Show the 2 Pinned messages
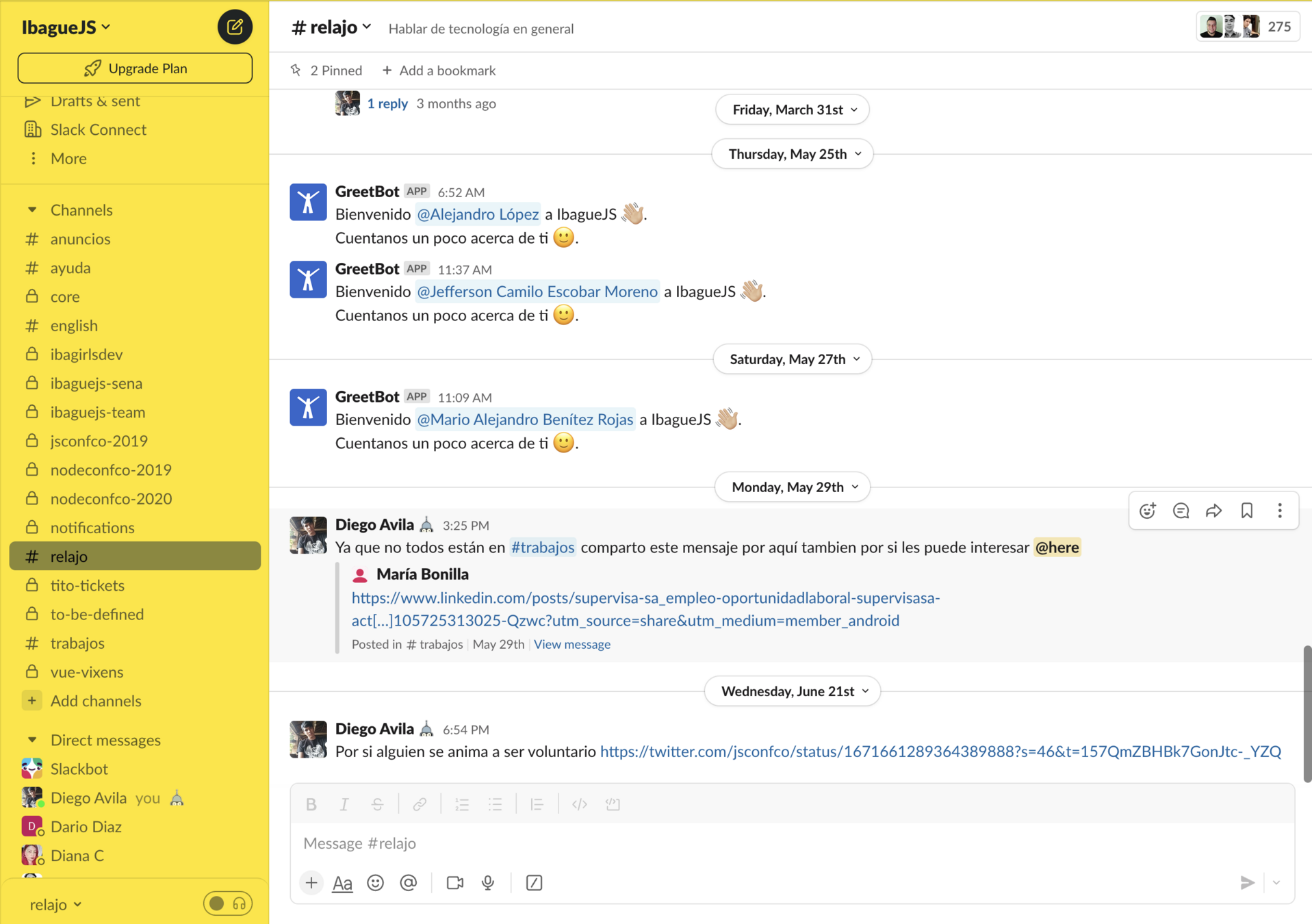Image resolution: width=1312 pixels, height=924 pixels. (326, 70)
